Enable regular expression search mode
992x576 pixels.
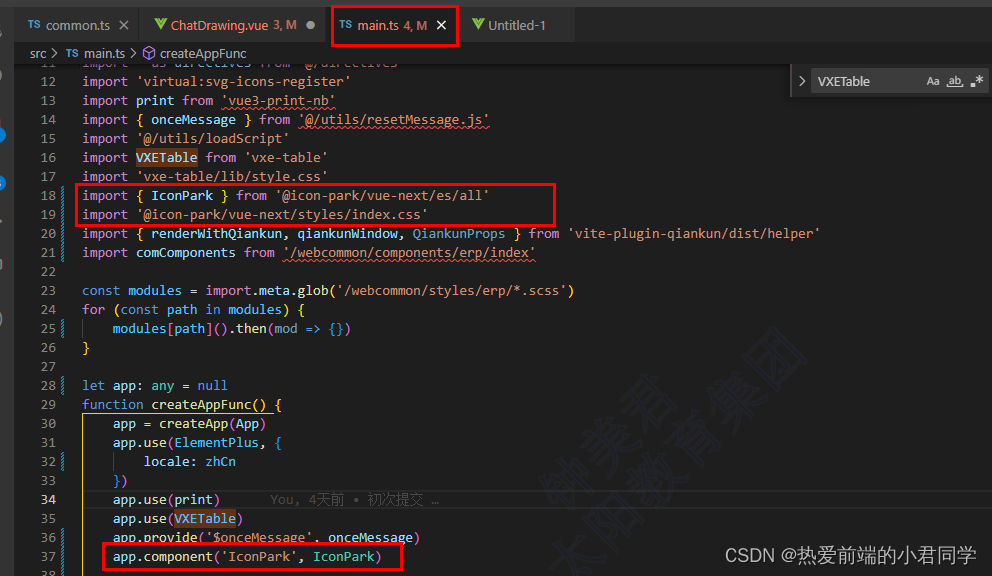coord(978,81)
